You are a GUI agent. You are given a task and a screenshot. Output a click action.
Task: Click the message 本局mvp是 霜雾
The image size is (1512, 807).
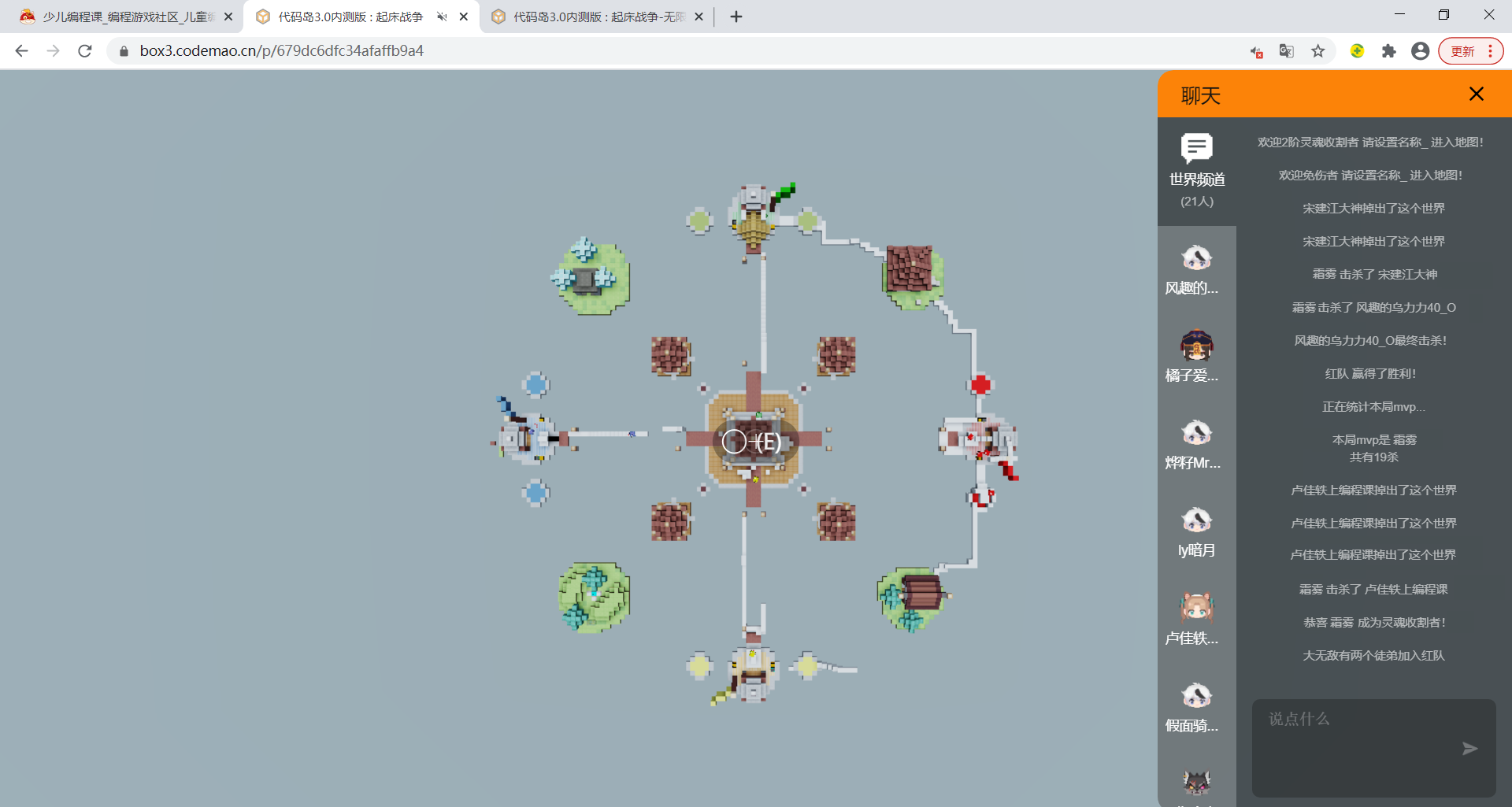tap(1374, 440)
